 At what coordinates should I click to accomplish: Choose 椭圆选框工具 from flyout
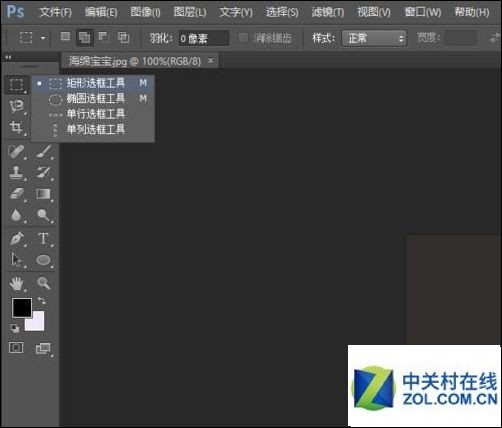93,98
